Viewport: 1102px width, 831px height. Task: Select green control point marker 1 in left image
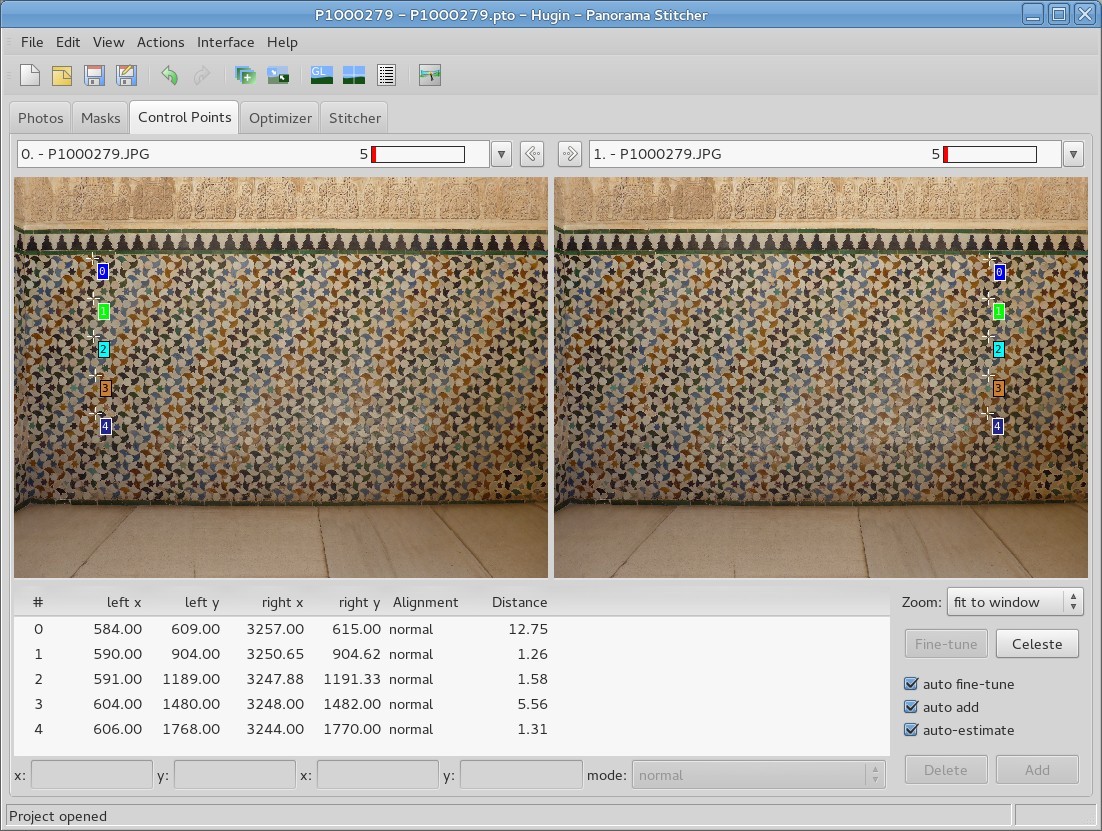pos(103,311)
